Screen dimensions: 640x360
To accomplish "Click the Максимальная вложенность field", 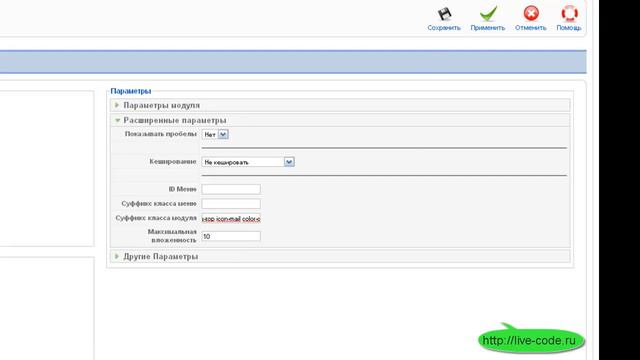I will (231, 236).
